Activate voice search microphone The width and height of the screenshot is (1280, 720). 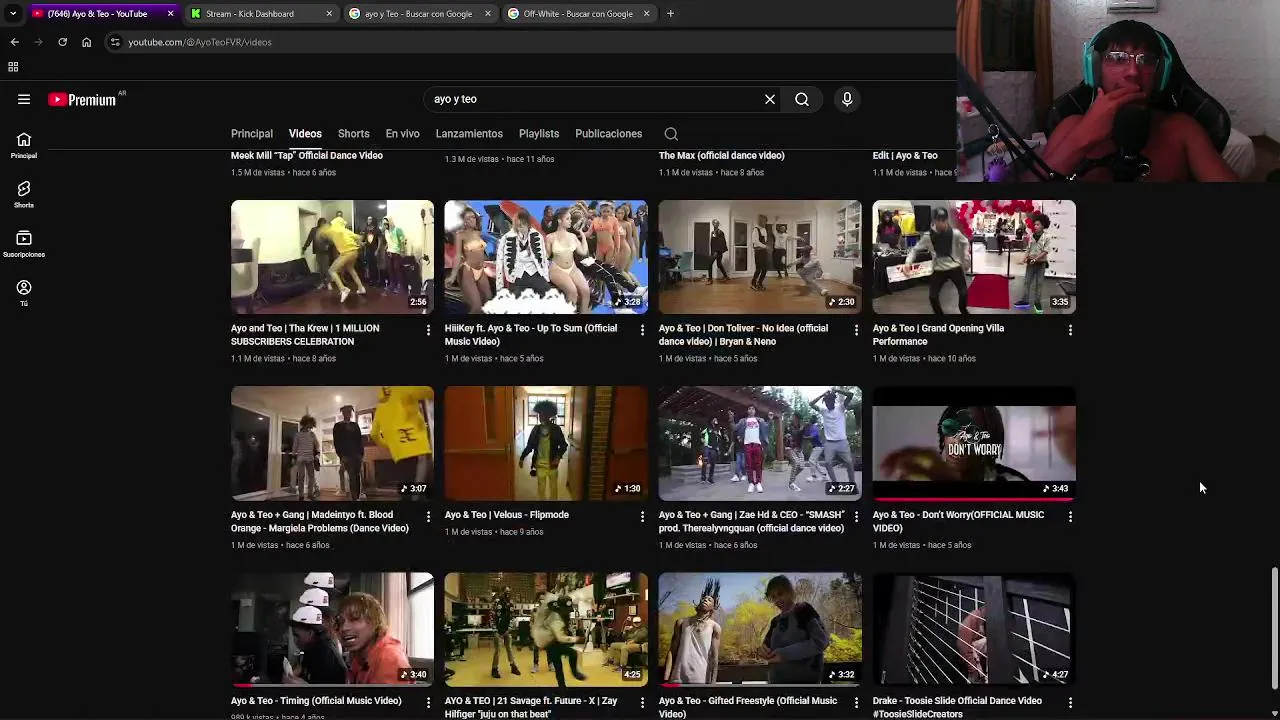pos(847,99)
